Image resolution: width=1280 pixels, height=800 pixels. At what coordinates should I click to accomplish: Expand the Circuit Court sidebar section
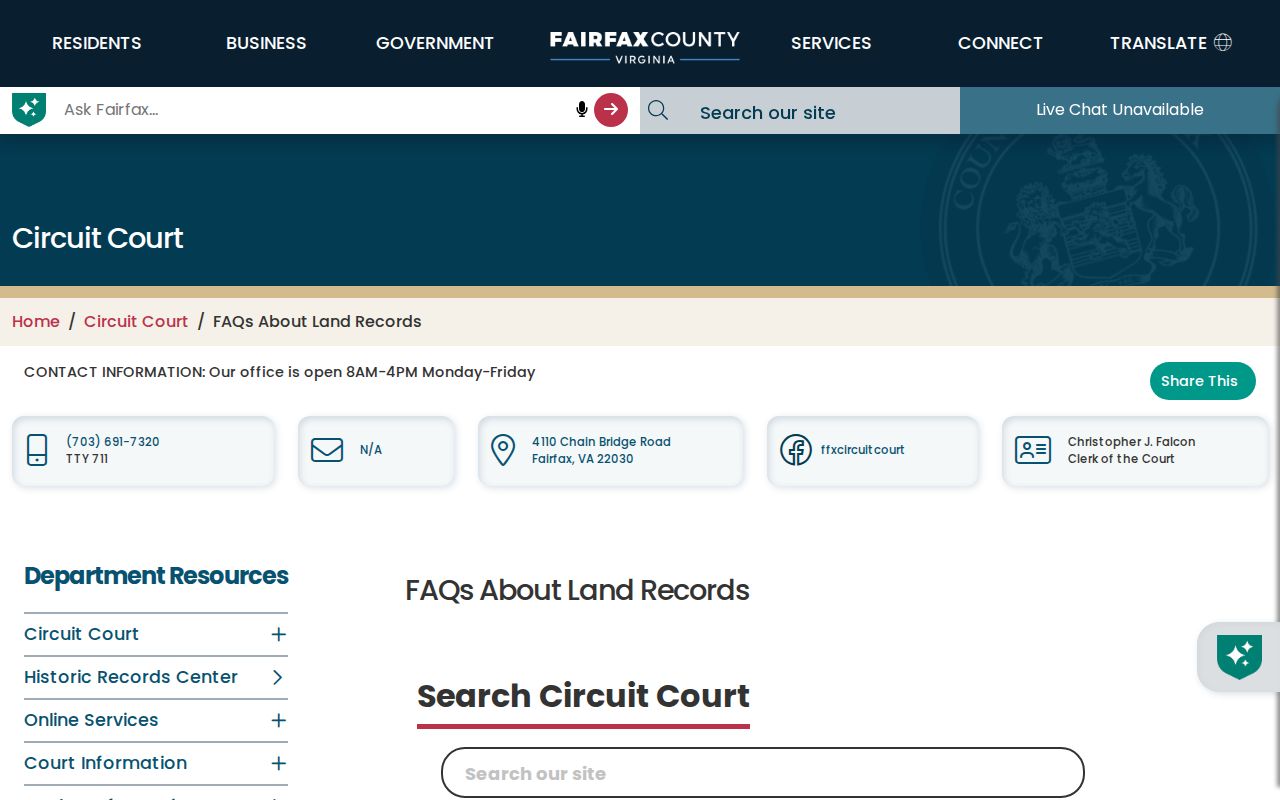point(278,634)
